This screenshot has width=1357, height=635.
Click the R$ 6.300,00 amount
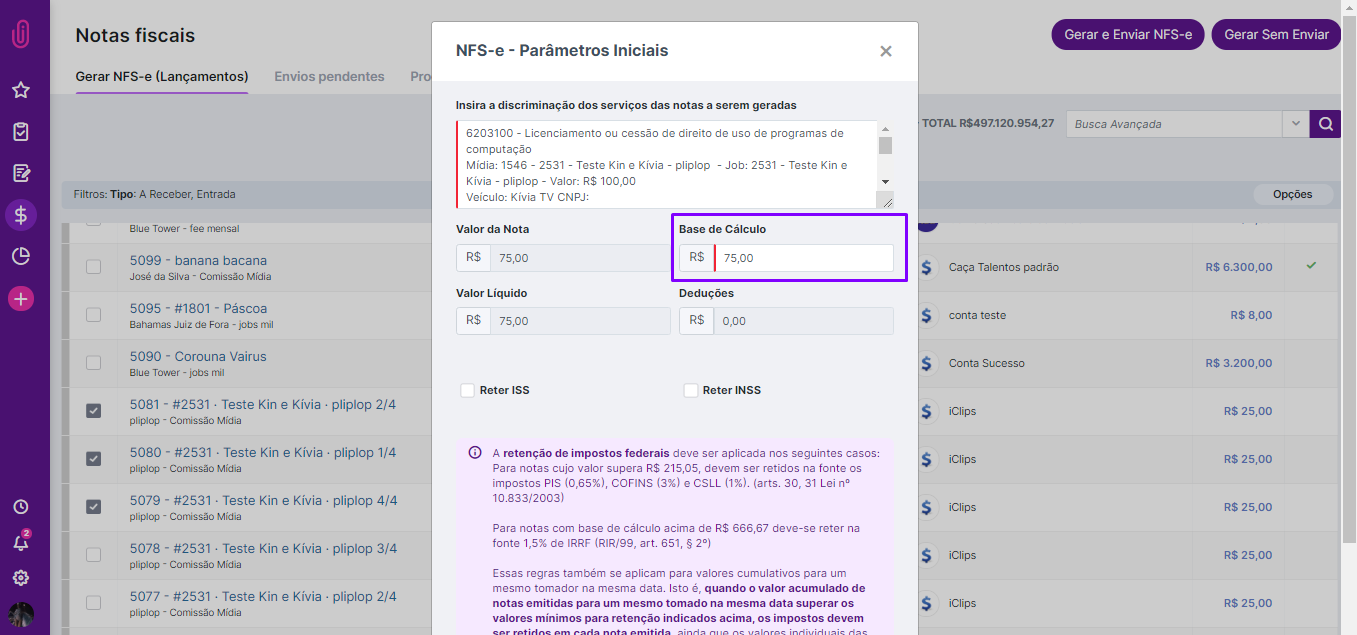coord(1239,267)
